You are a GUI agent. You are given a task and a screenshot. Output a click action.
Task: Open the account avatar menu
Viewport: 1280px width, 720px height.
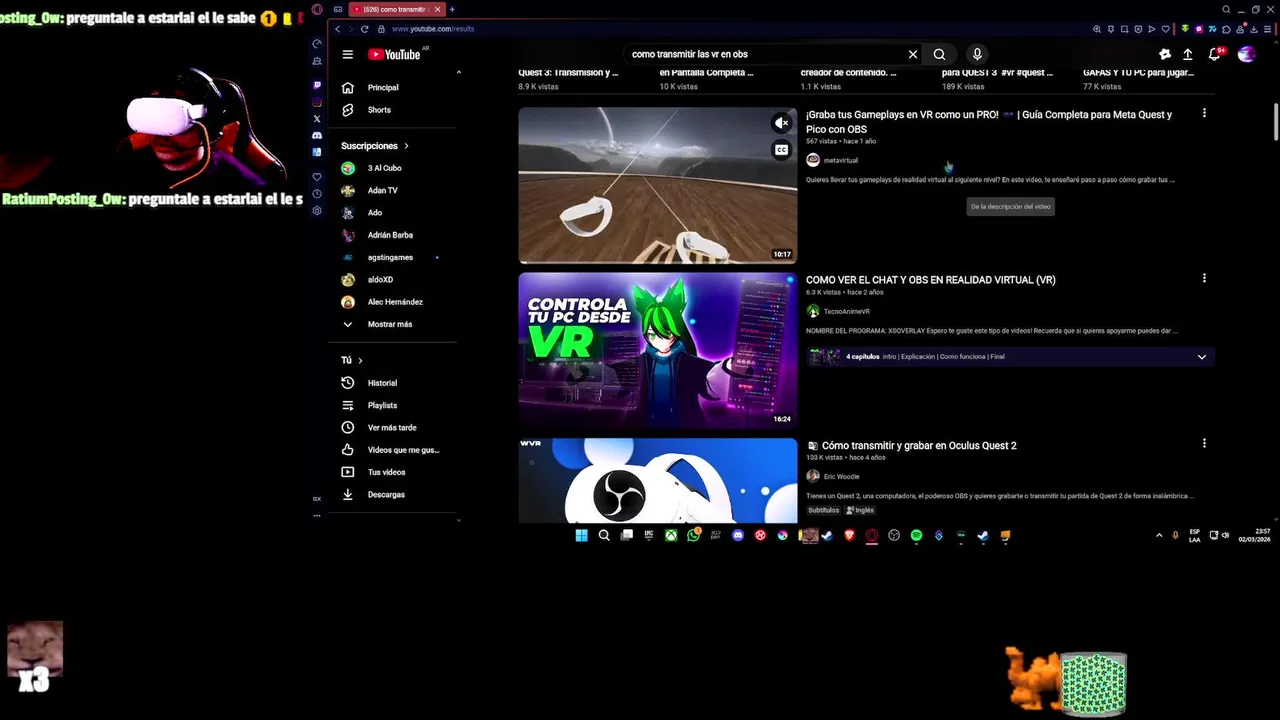coord(1246,54)
